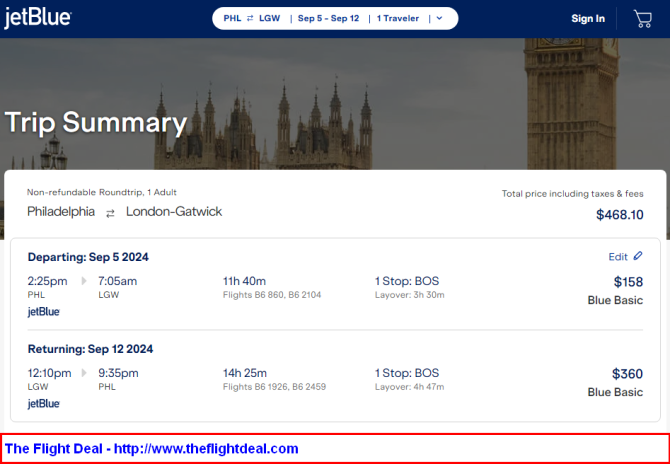670x464 pixels.
Task: Click Blue Basic under $158
Action: [615, 300]
